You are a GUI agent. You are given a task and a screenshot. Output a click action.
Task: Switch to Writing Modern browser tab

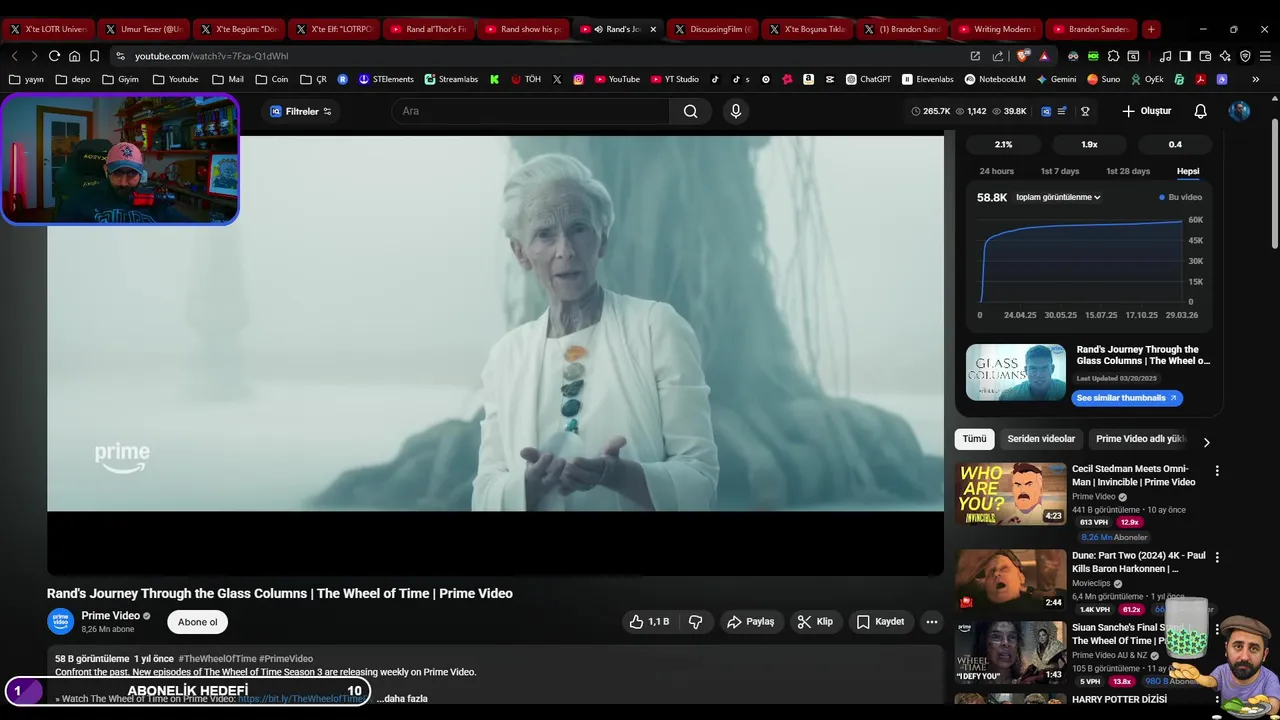[x=995, y=29]
